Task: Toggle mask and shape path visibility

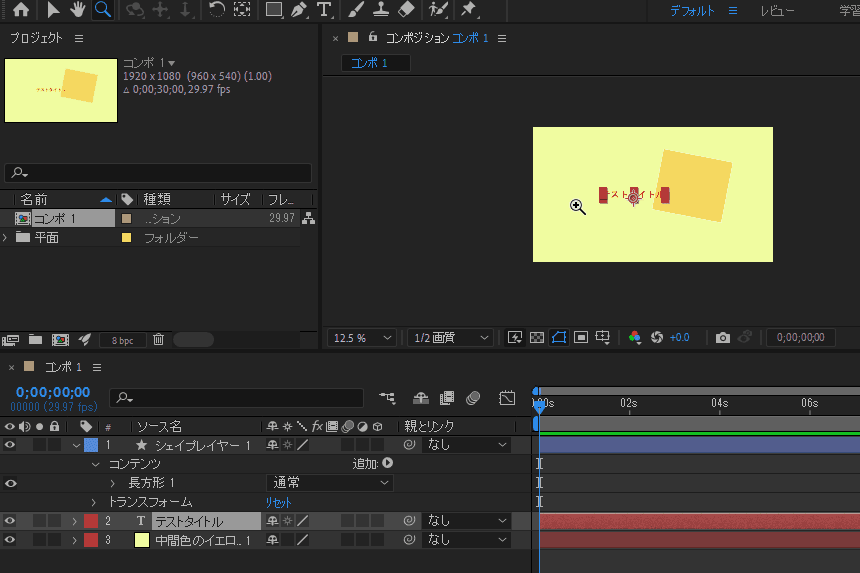Action: [559, 337]
